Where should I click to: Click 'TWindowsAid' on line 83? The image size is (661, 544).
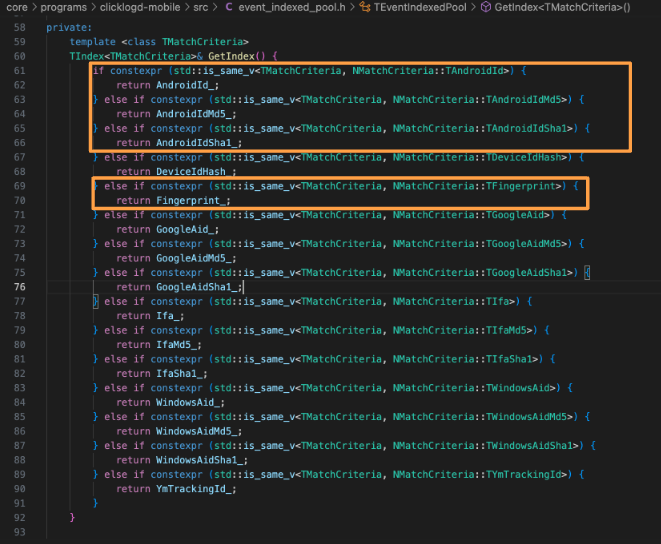pyautogui.click(x=518, y=388)
